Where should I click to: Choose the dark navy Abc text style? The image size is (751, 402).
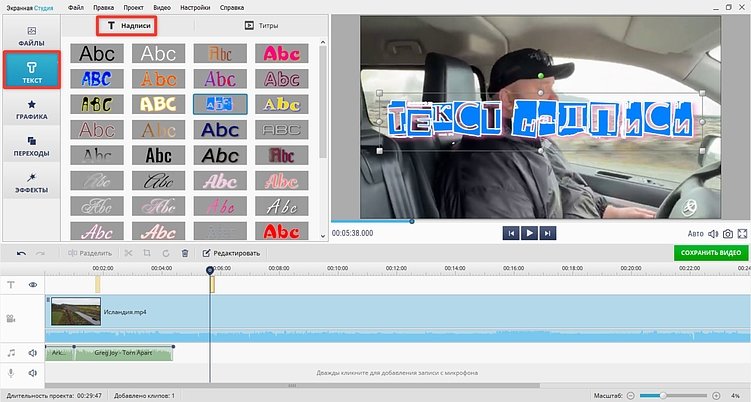(220, 130)
